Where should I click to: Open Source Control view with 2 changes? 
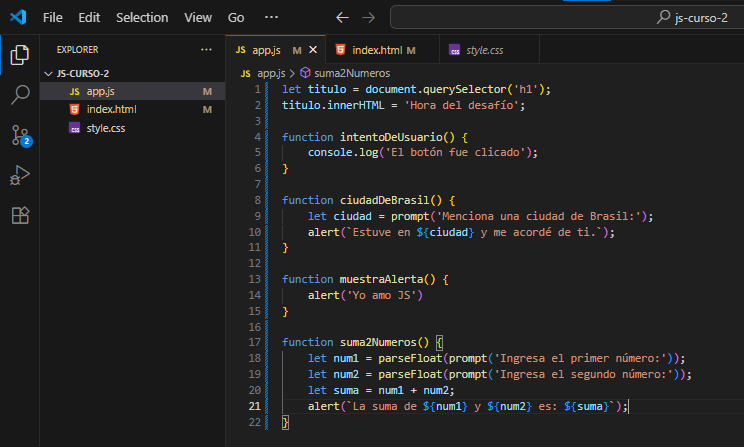coord(20,136)
